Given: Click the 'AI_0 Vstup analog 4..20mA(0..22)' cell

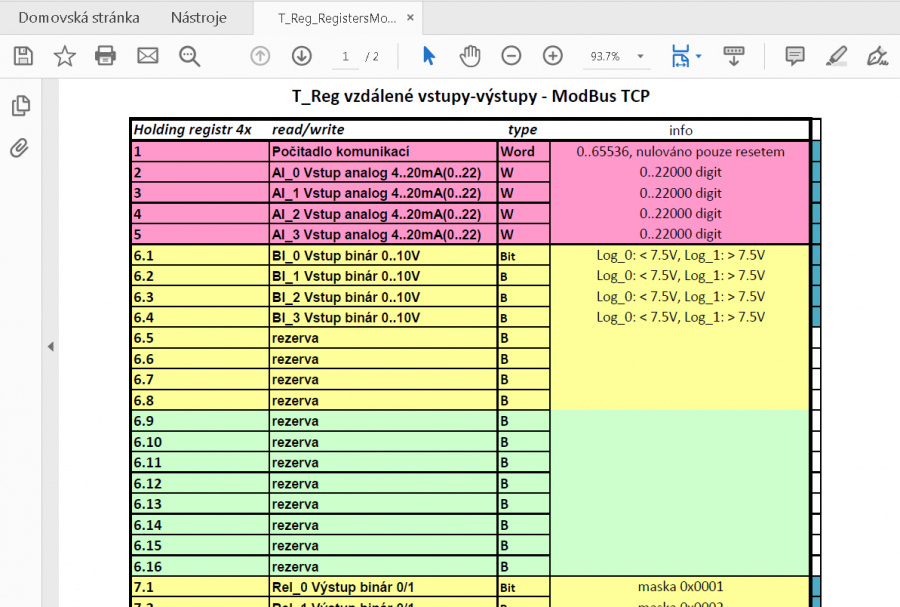Looking at the screenshot, I should pos(383,173).
